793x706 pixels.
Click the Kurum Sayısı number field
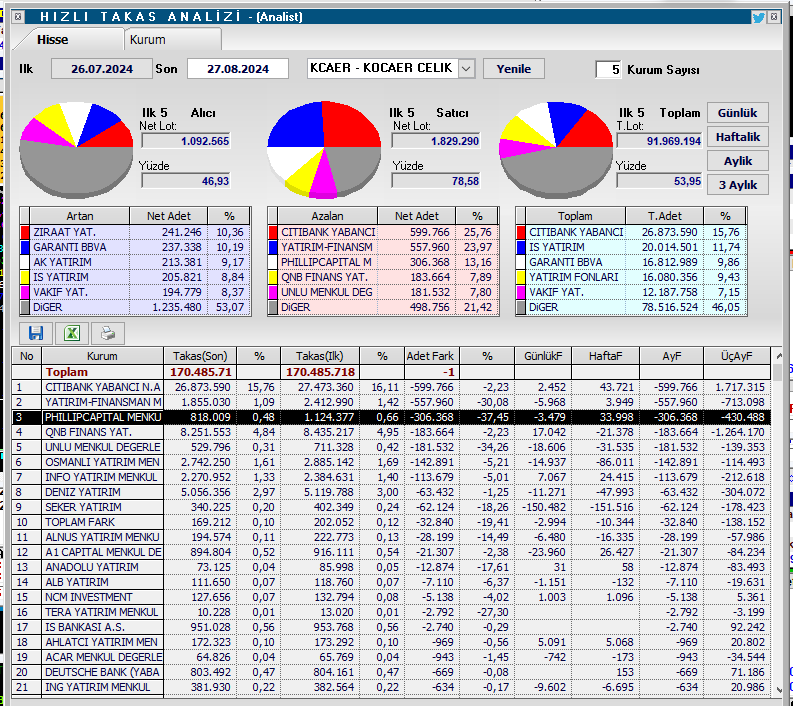click(608, 69)
